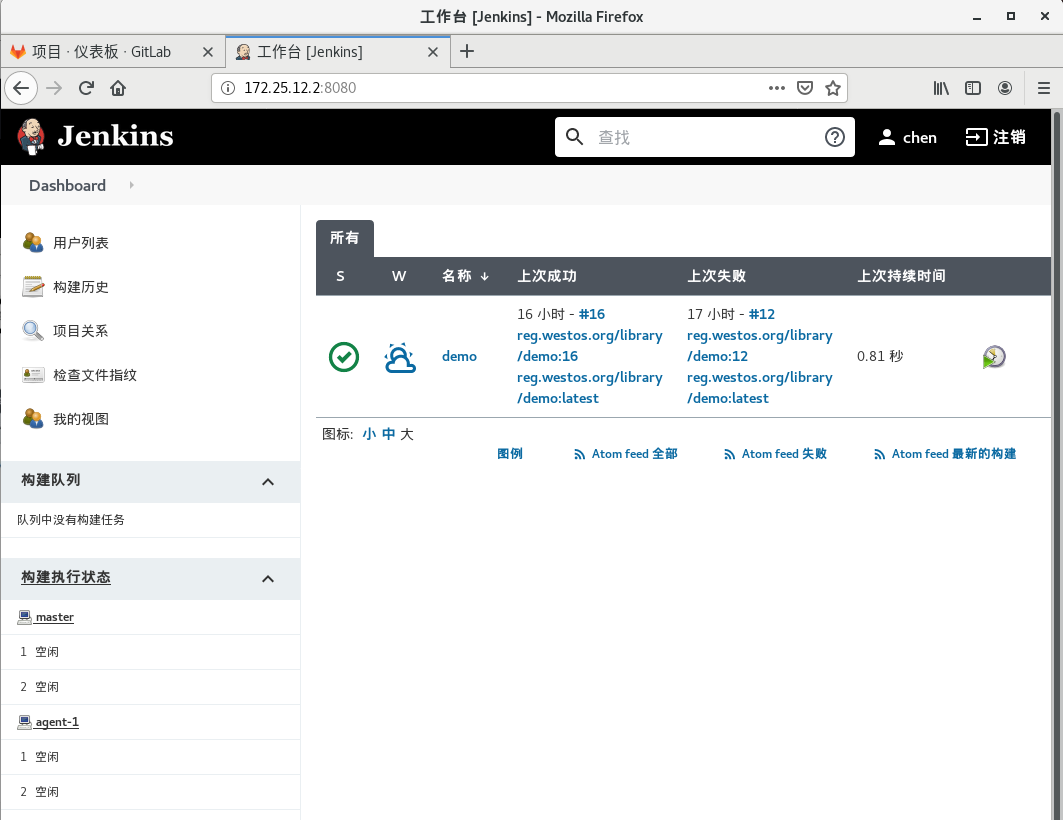This screenshot has height=820, width=1063.
Task: Open the Firefox hamburger menu
Action: click(1044, 88)
